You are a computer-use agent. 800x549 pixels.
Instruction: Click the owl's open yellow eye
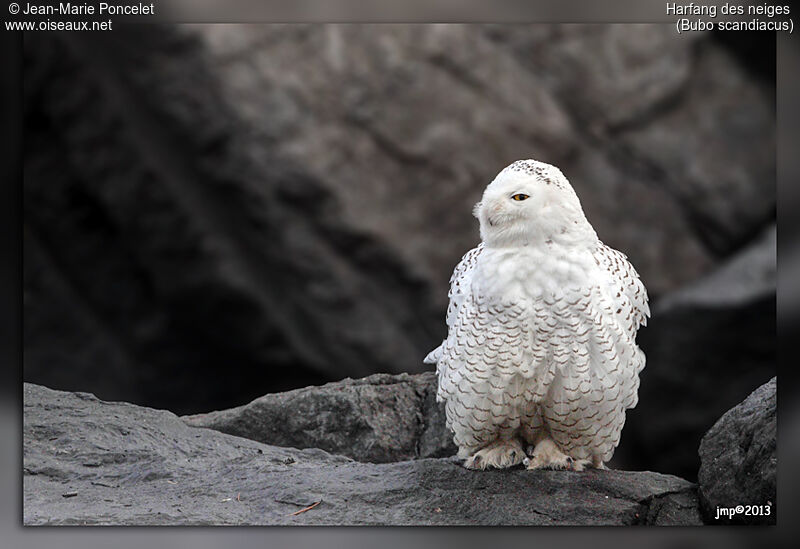(x=520, y=197)
